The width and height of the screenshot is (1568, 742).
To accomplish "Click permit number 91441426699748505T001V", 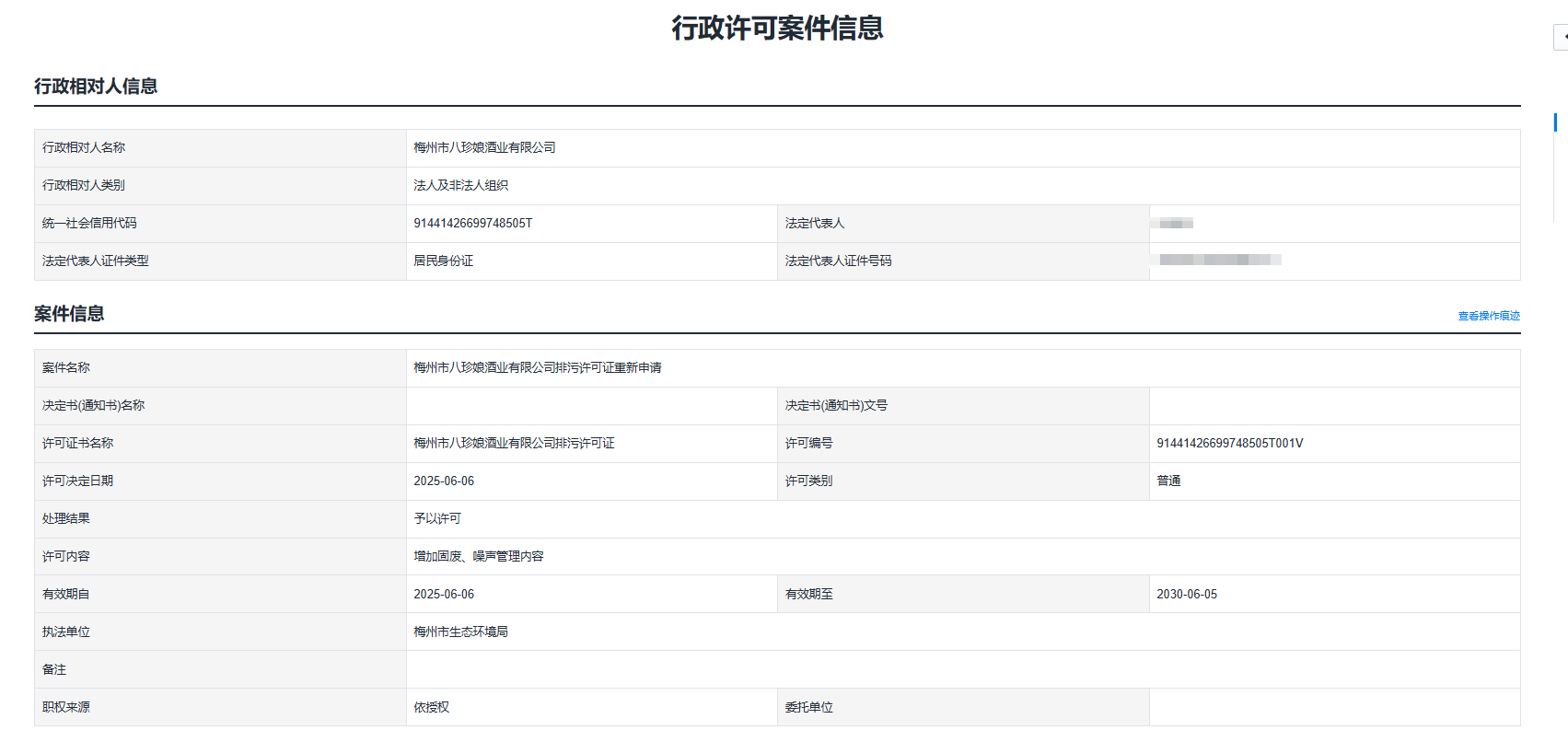I will pos(1229,443).
